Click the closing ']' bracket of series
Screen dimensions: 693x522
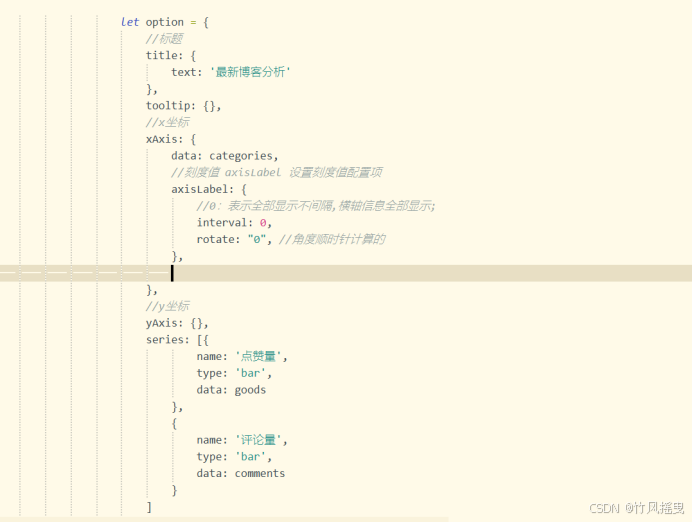(149, 507)
